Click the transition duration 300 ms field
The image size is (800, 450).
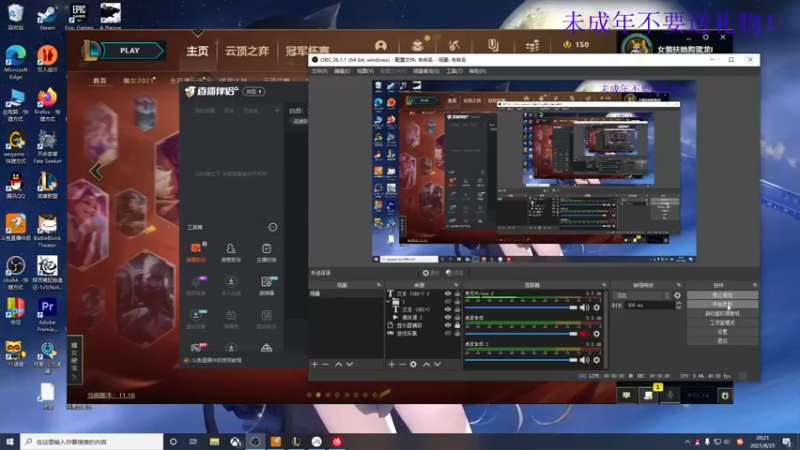649,305
